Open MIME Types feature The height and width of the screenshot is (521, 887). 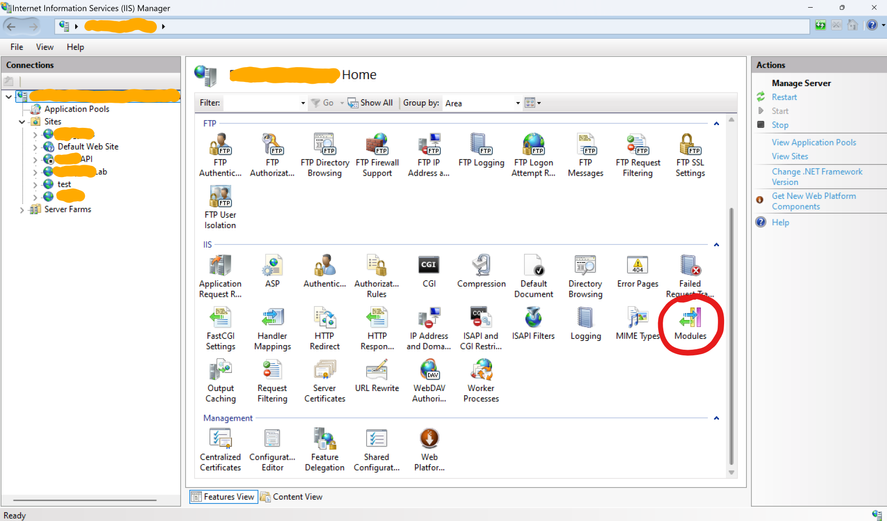click(x=638, y=324)
